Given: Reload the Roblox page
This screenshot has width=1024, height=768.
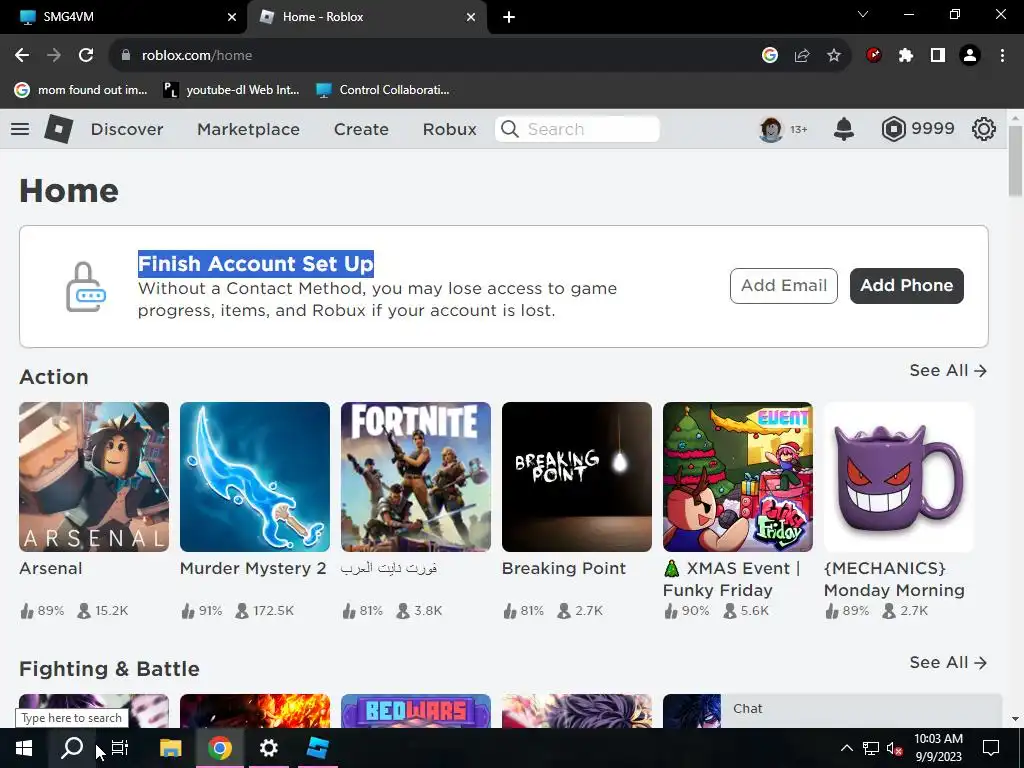Looking at the screenshot, I should click(x=86, y=56).
